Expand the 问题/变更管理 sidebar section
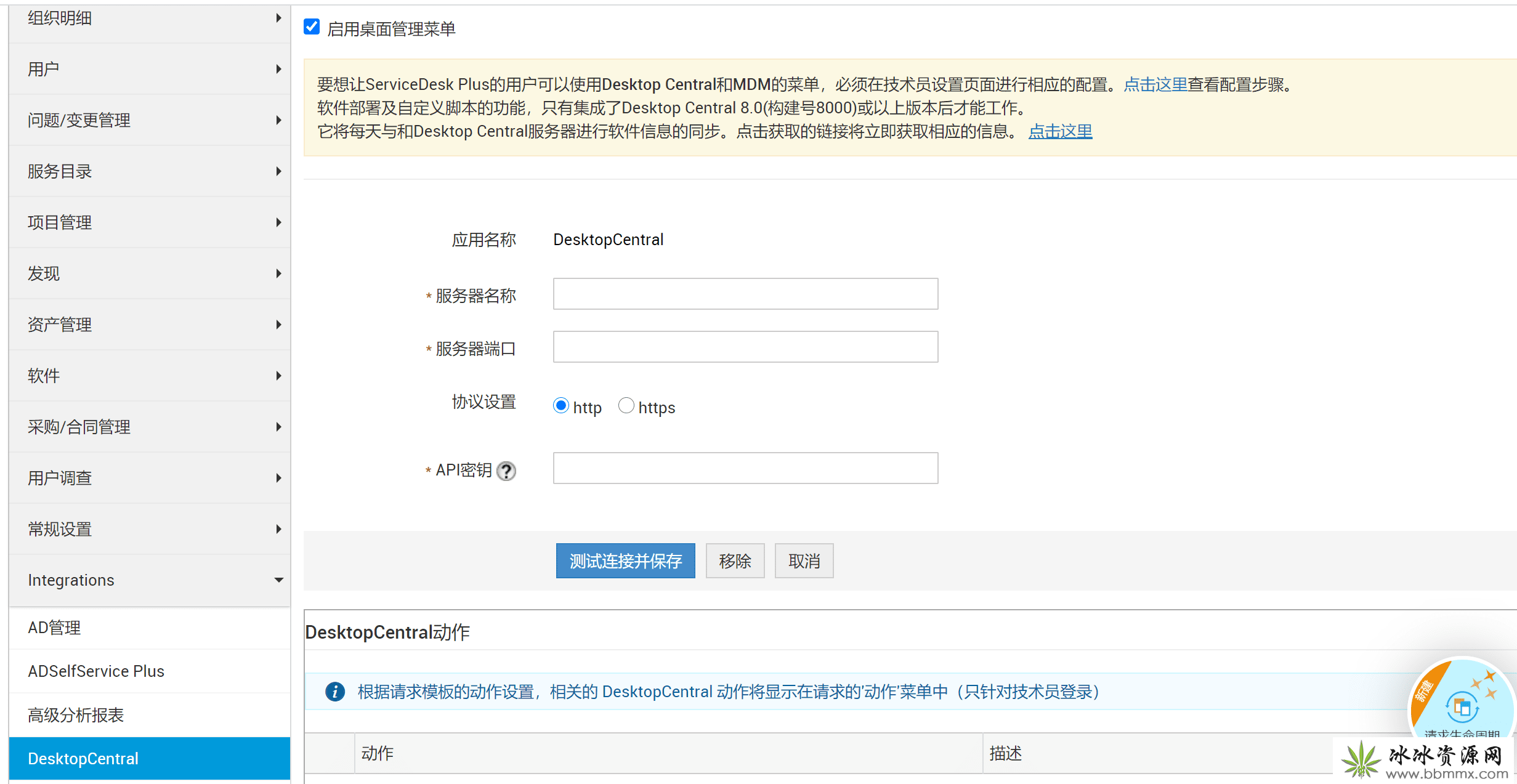The width and height of the screenshot is (1517, 784). point(150,120)
